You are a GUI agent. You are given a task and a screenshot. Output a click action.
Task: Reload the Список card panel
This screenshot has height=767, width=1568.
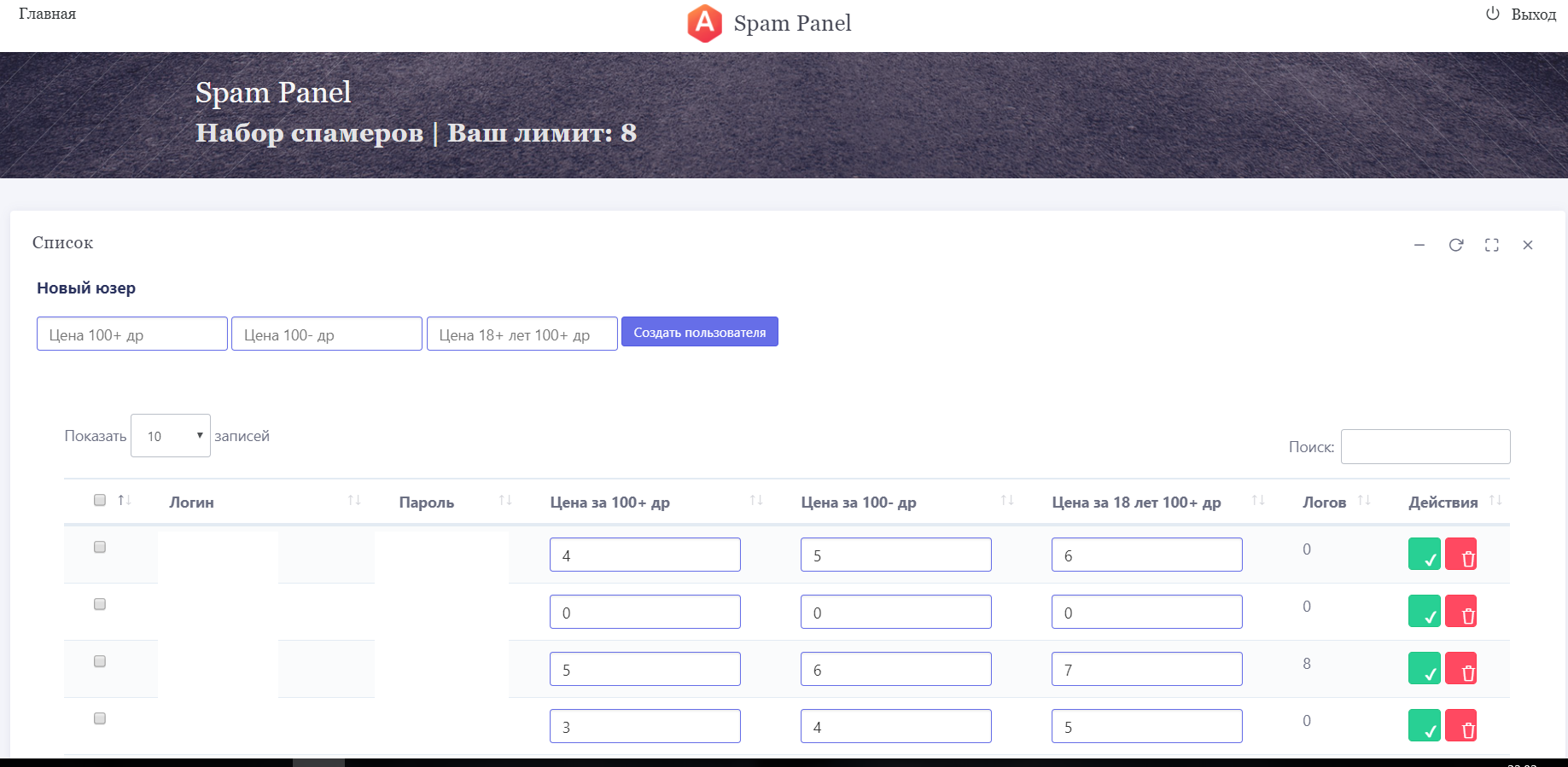click(x=1456, y=245)
